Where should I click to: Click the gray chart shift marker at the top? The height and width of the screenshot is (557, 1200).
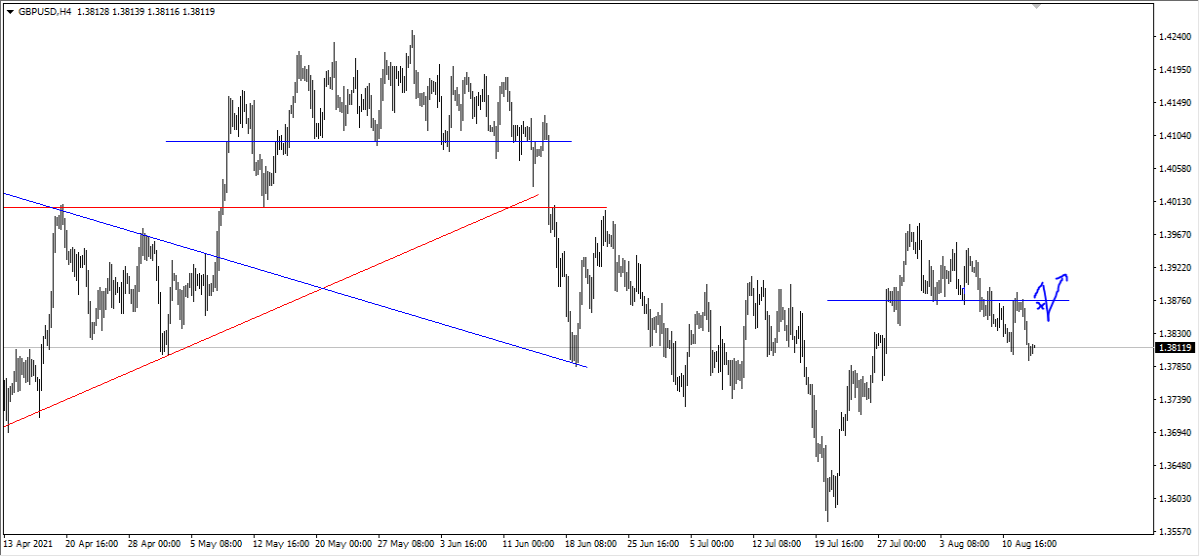pyautogui.click(x=1037, y=6)
